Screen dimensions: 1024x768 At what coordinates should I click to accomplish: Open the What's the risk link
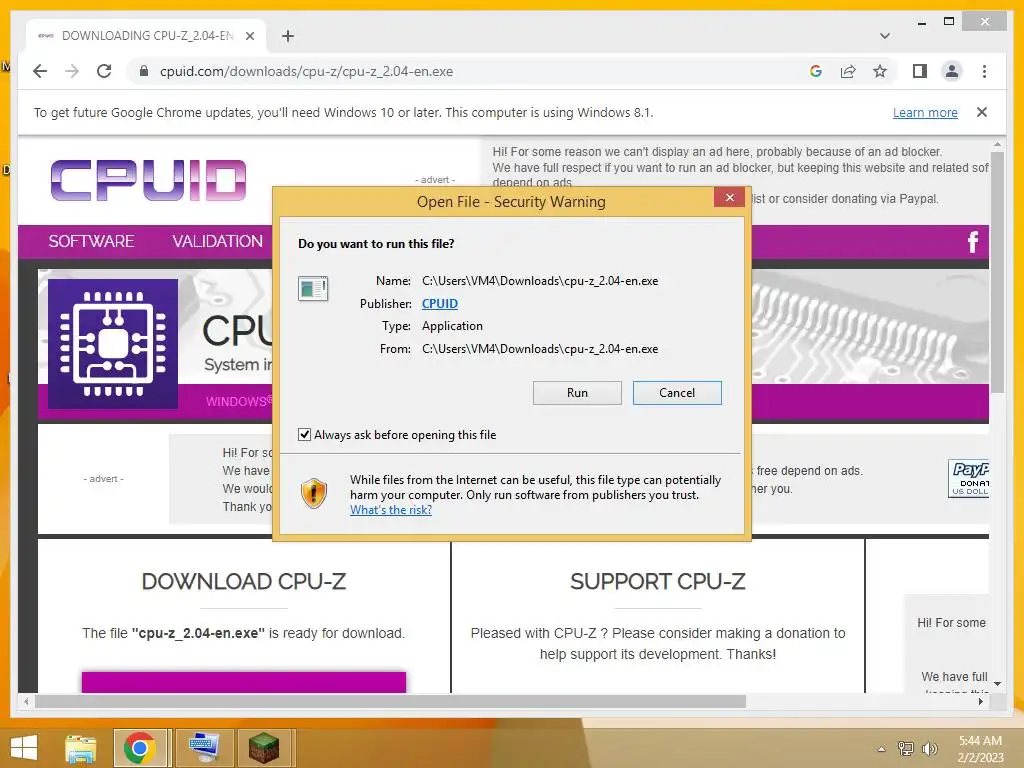(x=391, y=510)
